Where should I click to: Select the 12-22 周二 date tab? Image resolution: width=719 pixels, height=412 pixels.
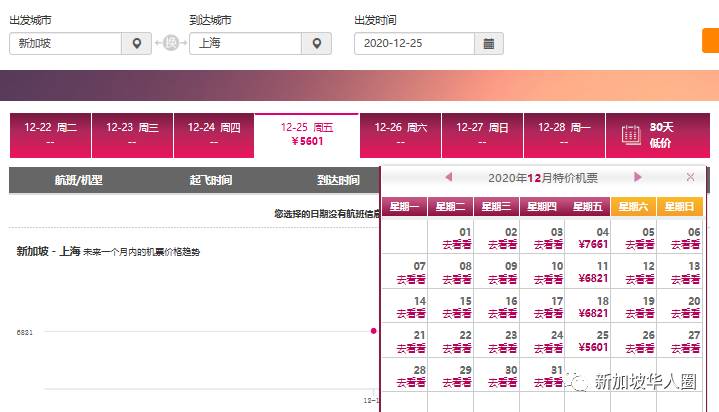click(x=50, y=135)
